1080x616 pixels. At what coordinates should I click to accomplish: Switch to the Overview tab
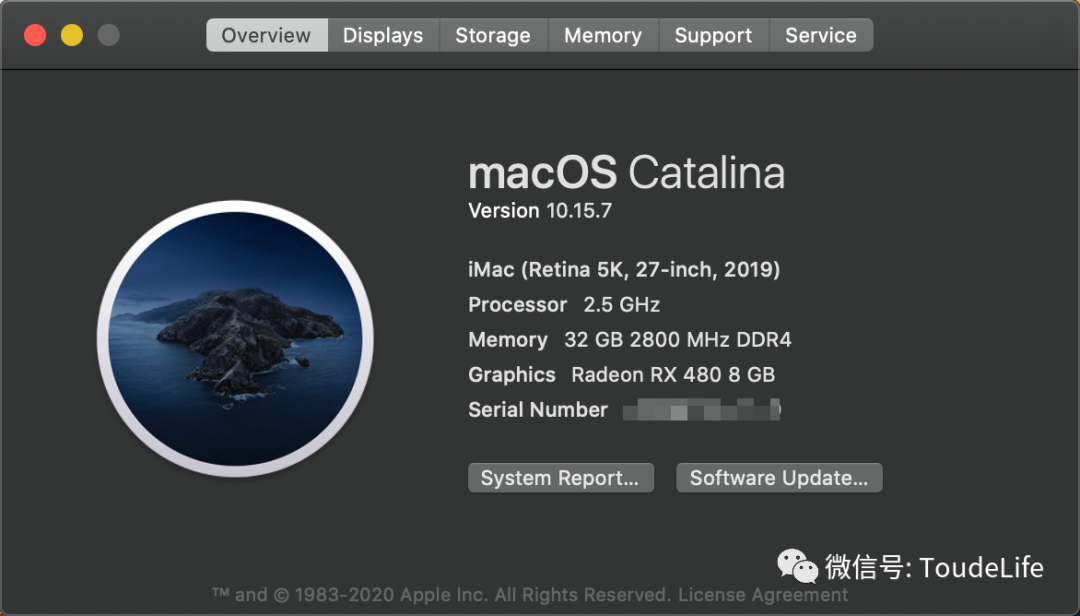(x=267, y=35)
